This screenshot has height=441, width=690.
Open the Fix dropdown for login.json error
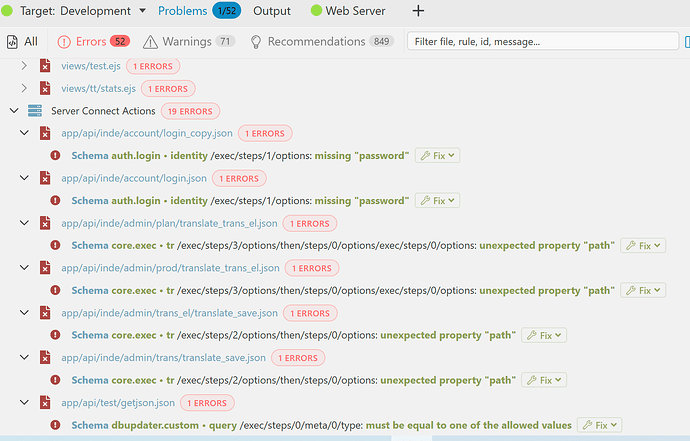click(437, 201)
